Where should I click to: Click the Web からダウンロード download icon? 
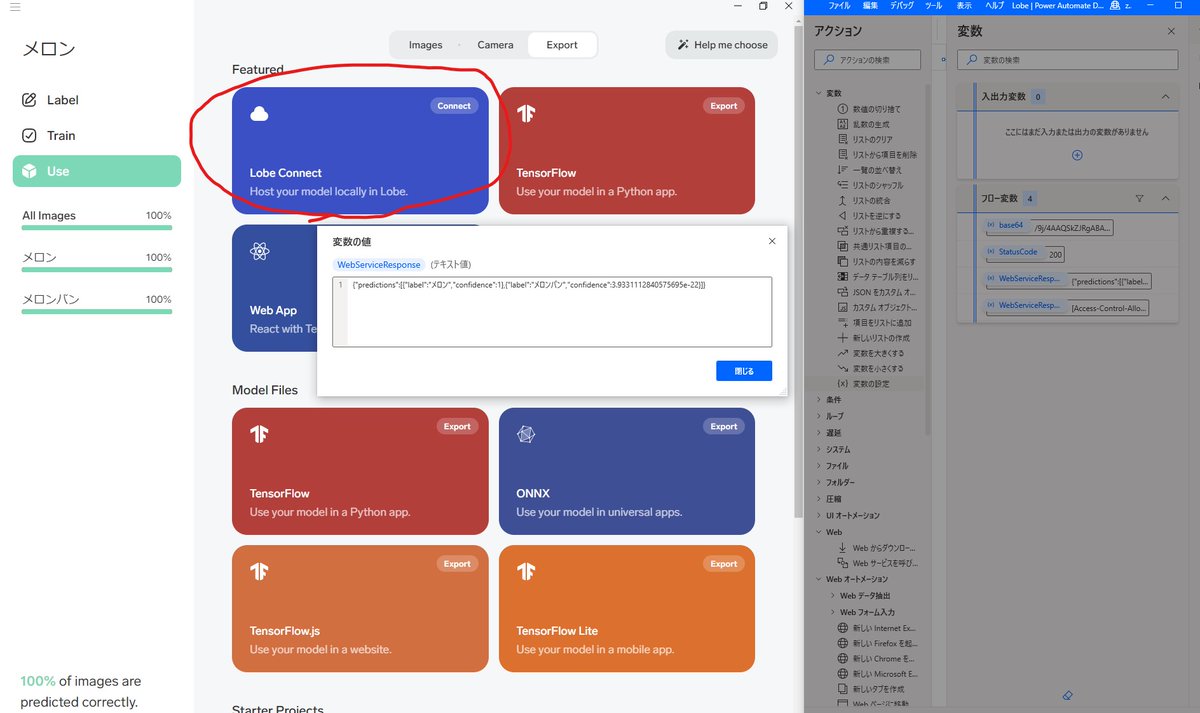843,548
